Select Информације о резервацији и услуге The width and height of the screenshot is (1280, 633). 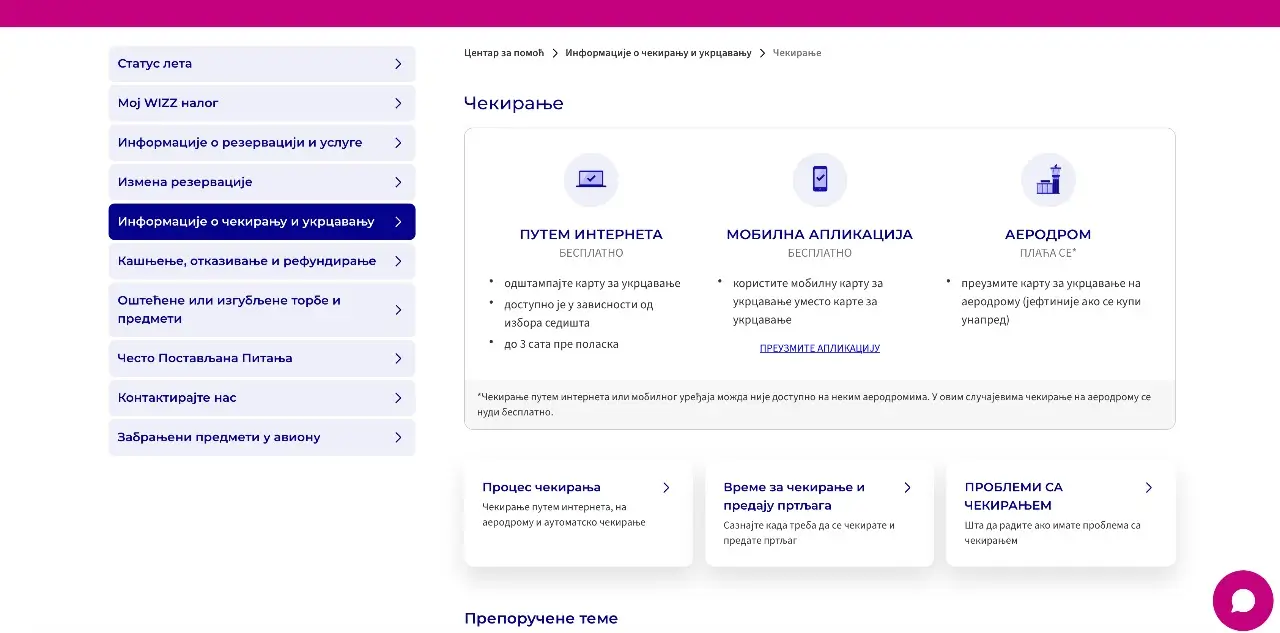pyautogui.click(x=262, y=143)
